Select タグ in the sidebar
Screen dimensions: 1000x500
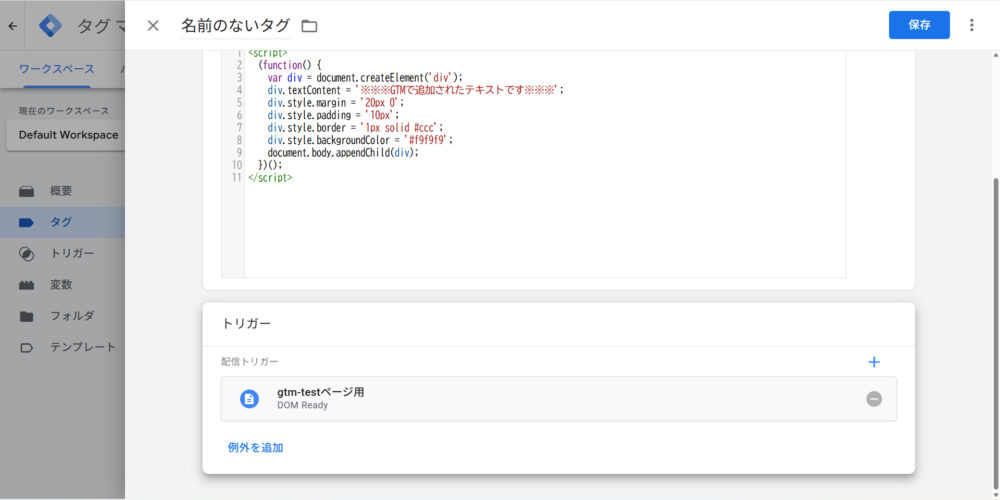(x=60, y=222)
